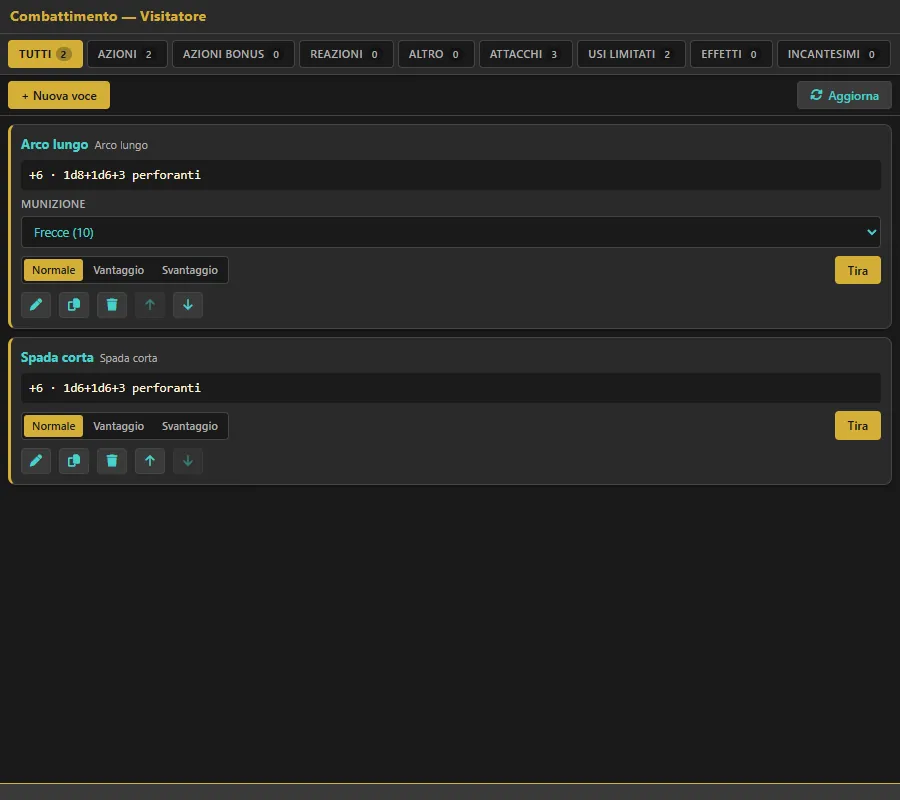Show the INCANTESIMI tab
The height and width of the screenshot is (800, 900).
(833, 54)
